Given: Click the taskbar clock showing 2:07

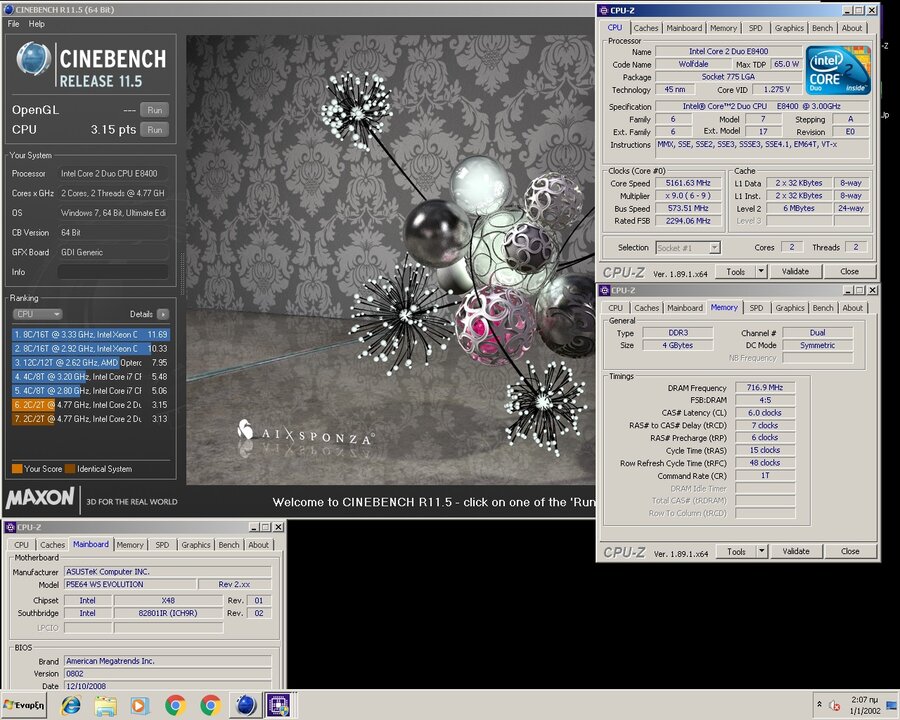Looking at the screenshot, I should 864,705.
